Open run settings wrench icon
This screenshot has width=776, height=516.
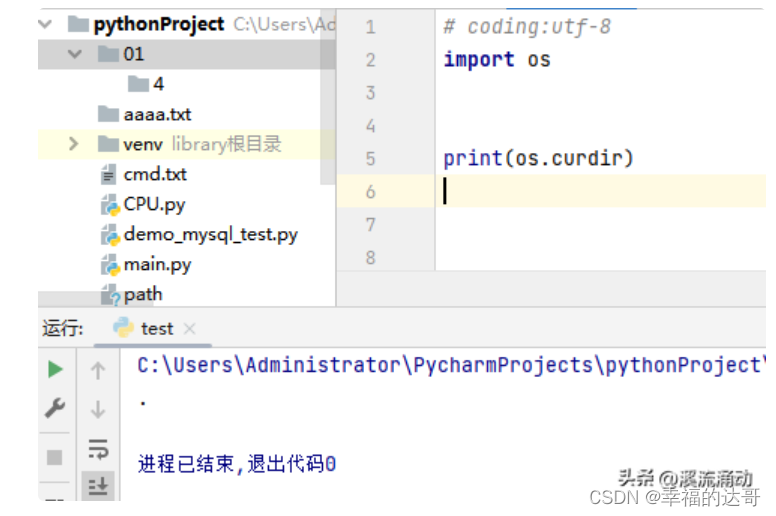coord(55,409)
